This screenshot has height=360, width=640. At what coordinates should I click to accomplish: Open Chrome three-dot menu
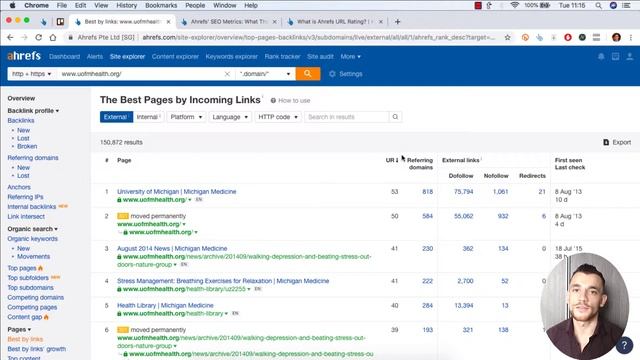[631, 38]
